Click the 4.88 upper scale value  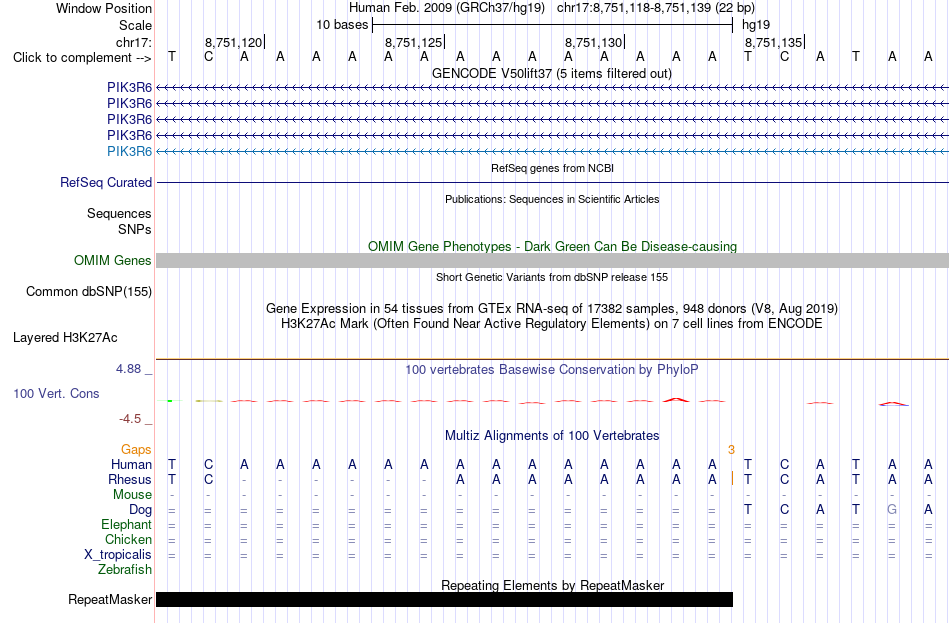(x=128, y=368)
